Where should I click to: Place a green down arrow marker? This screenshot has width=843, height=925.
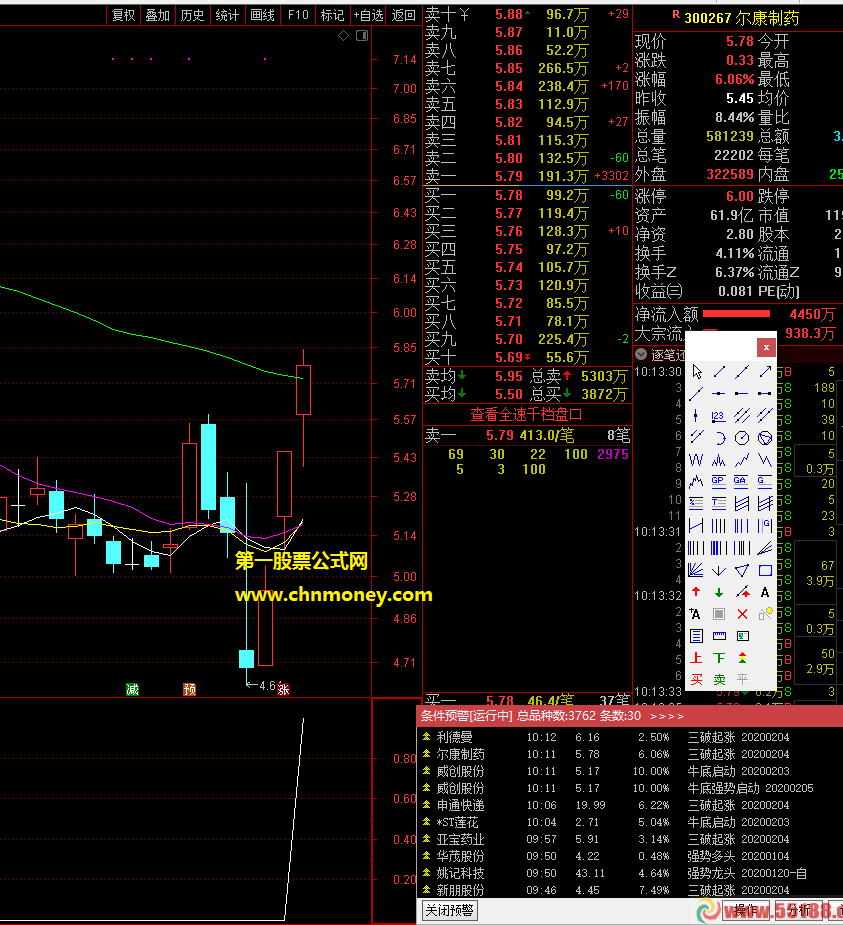click(x=719, y=592)
